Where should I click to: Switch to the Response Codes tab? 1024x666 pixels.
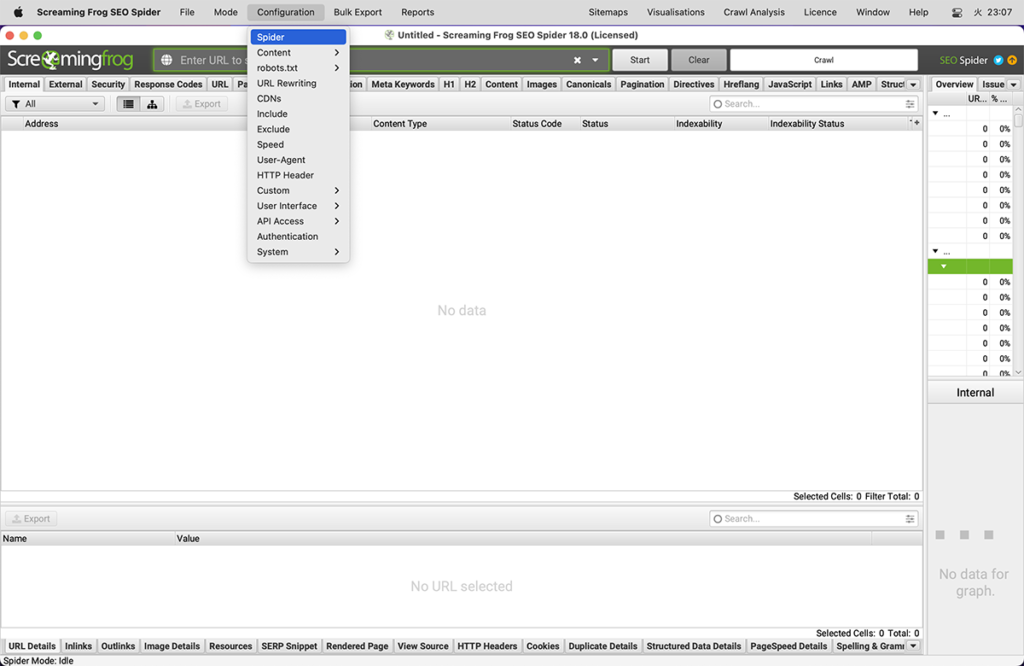tap(168, 84)
